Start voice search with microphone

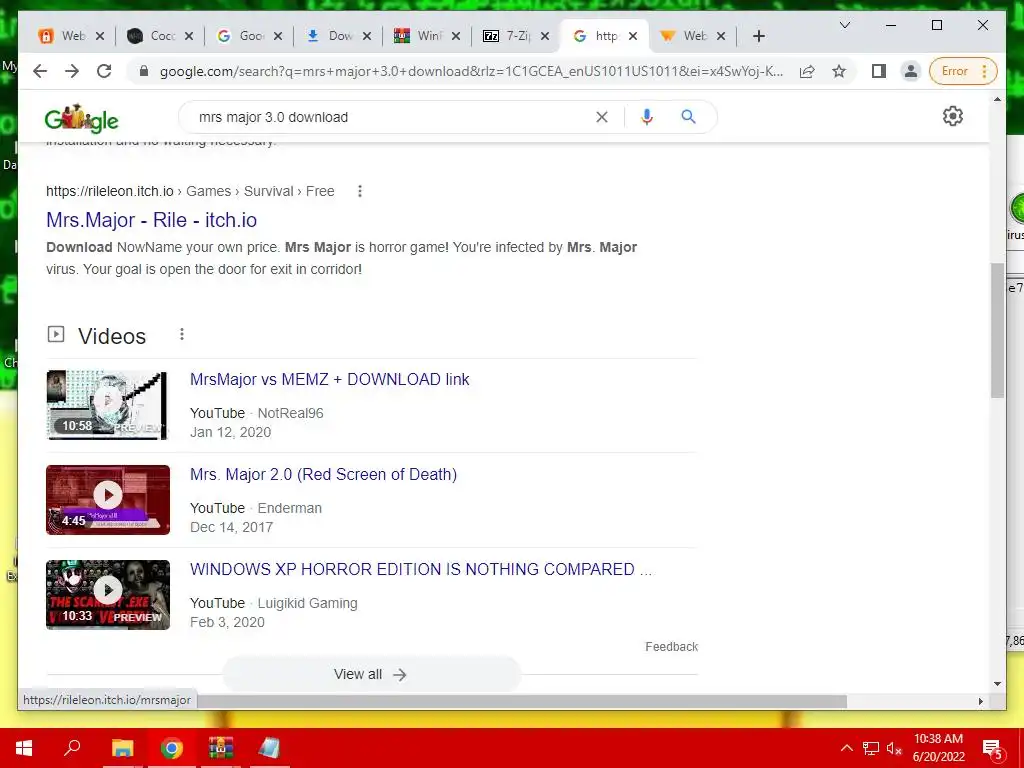647,117
